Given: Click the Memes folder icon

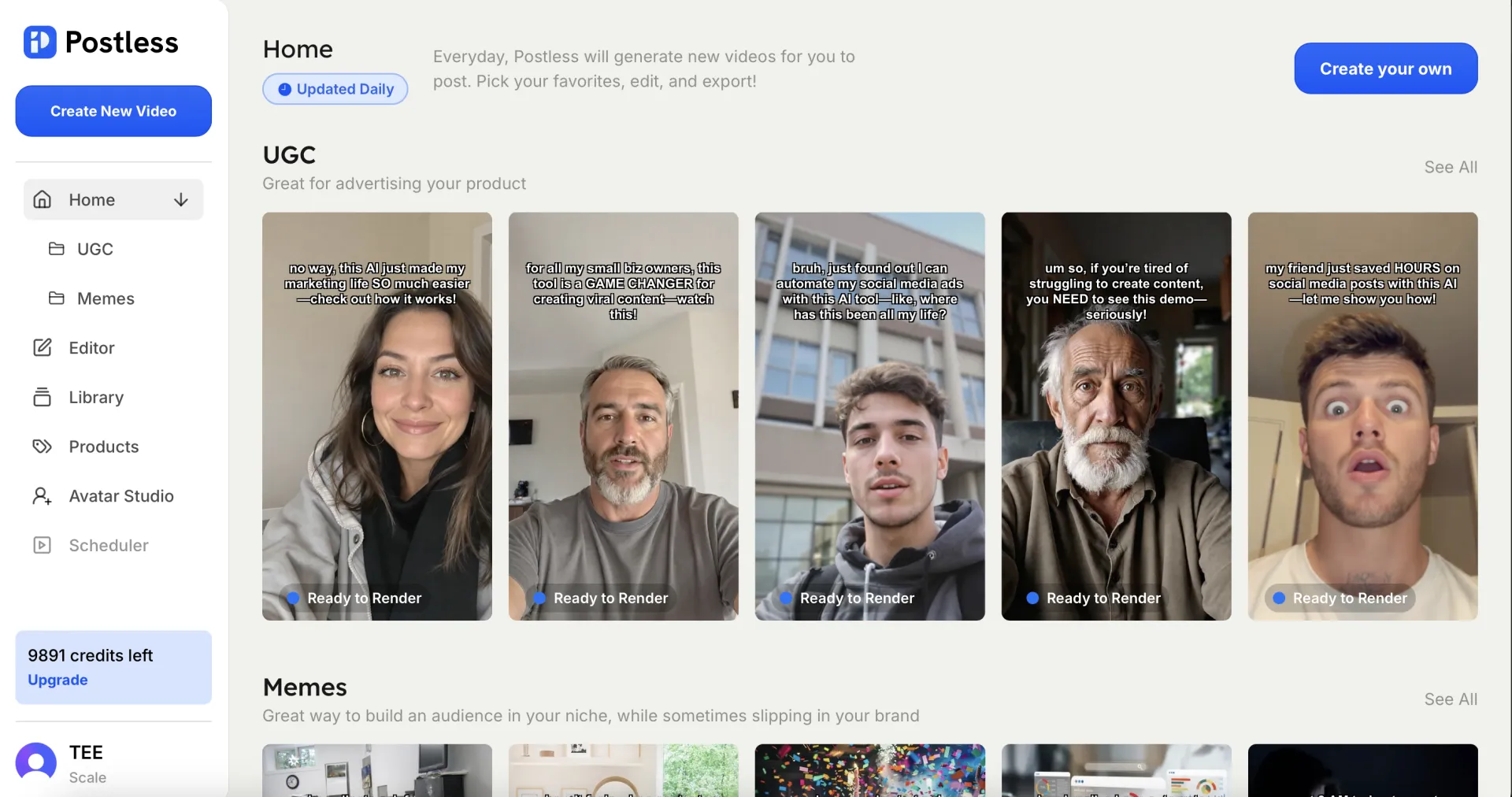Looking at the screenshot, I should [57, 298].
